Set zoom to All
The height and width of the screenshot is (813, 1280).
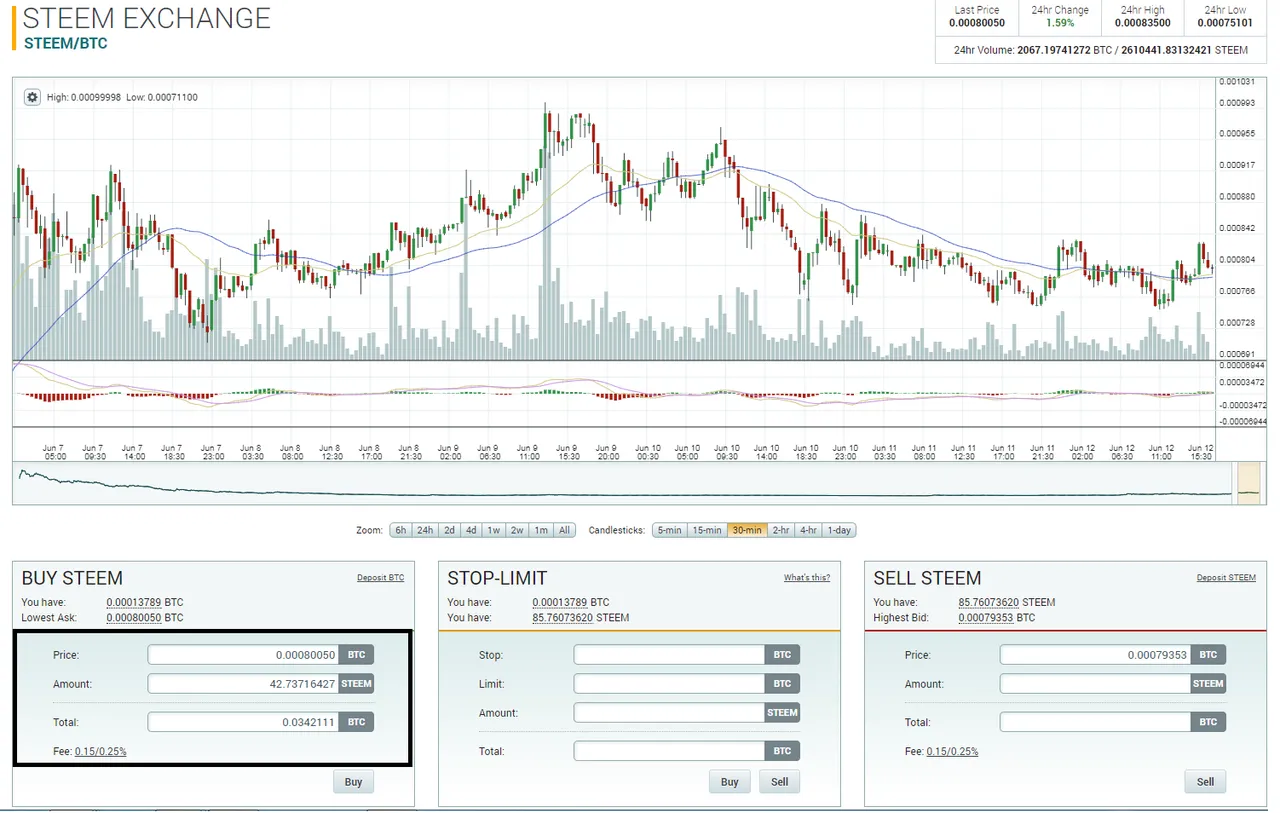click(565, 530)
